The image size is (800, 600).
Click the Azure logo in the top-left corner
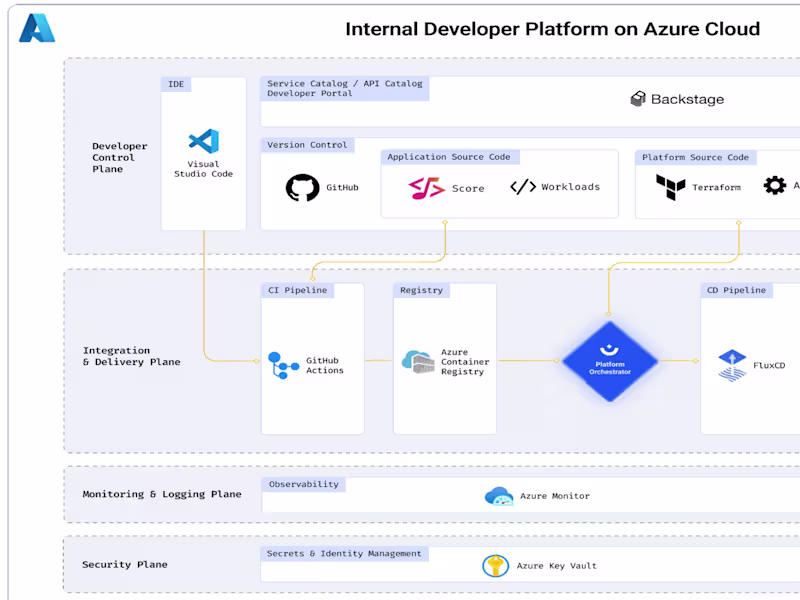coord(38,27)
